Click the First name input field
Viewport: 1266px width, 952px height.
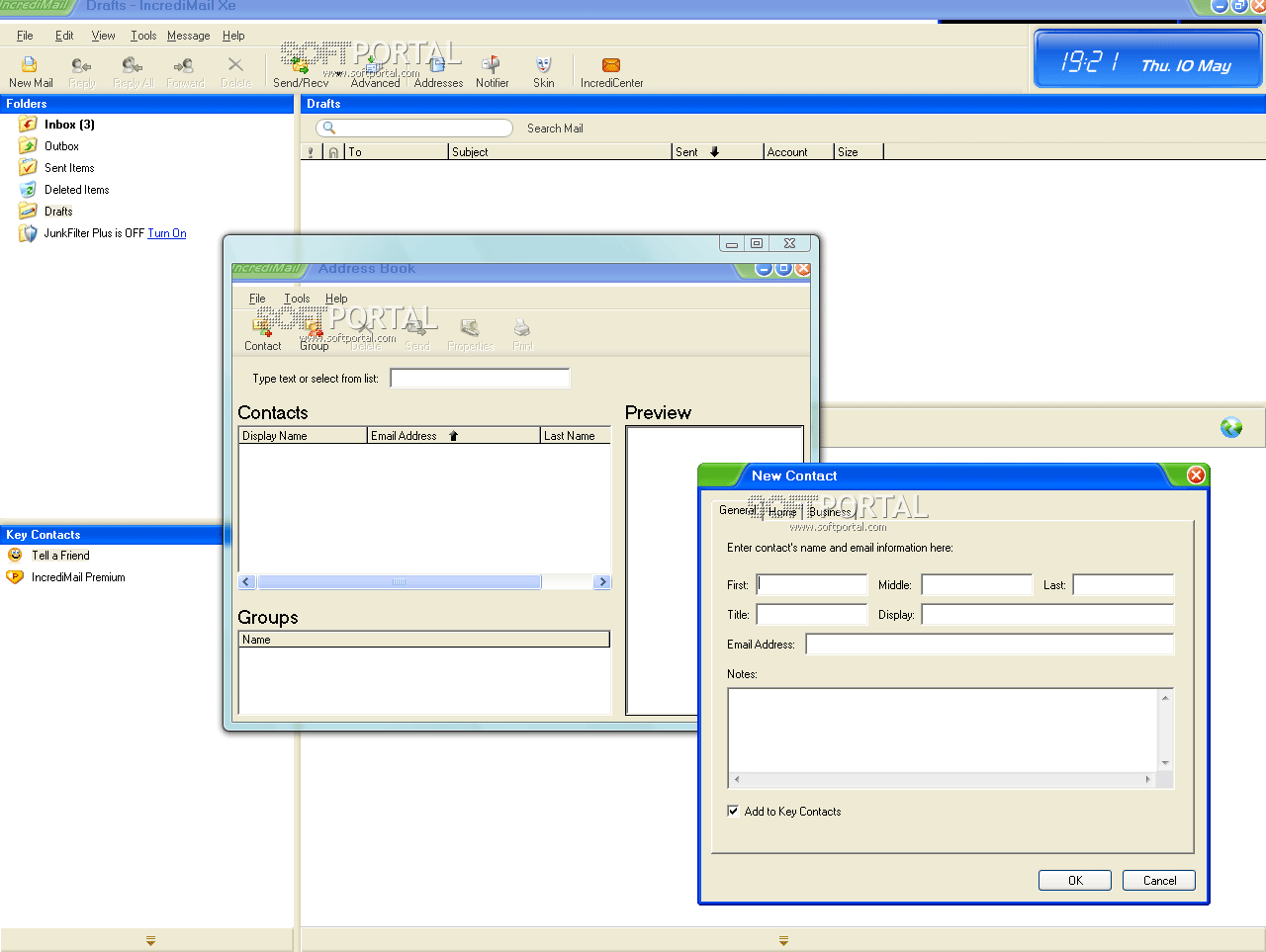click(812, 584)
